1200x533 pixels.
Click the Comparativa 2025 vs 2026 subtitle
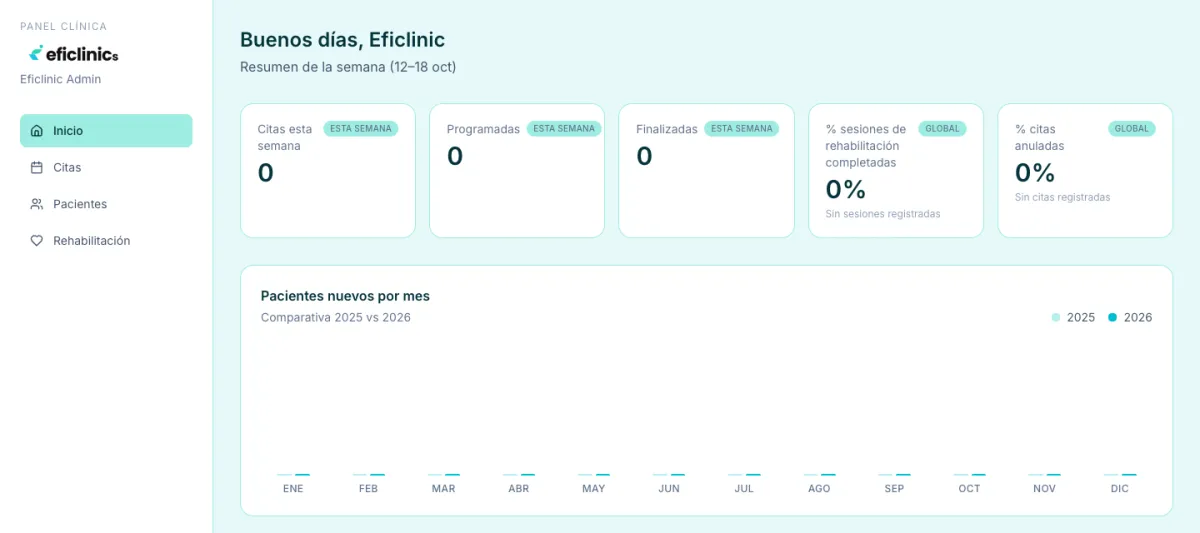click(336, 318)
